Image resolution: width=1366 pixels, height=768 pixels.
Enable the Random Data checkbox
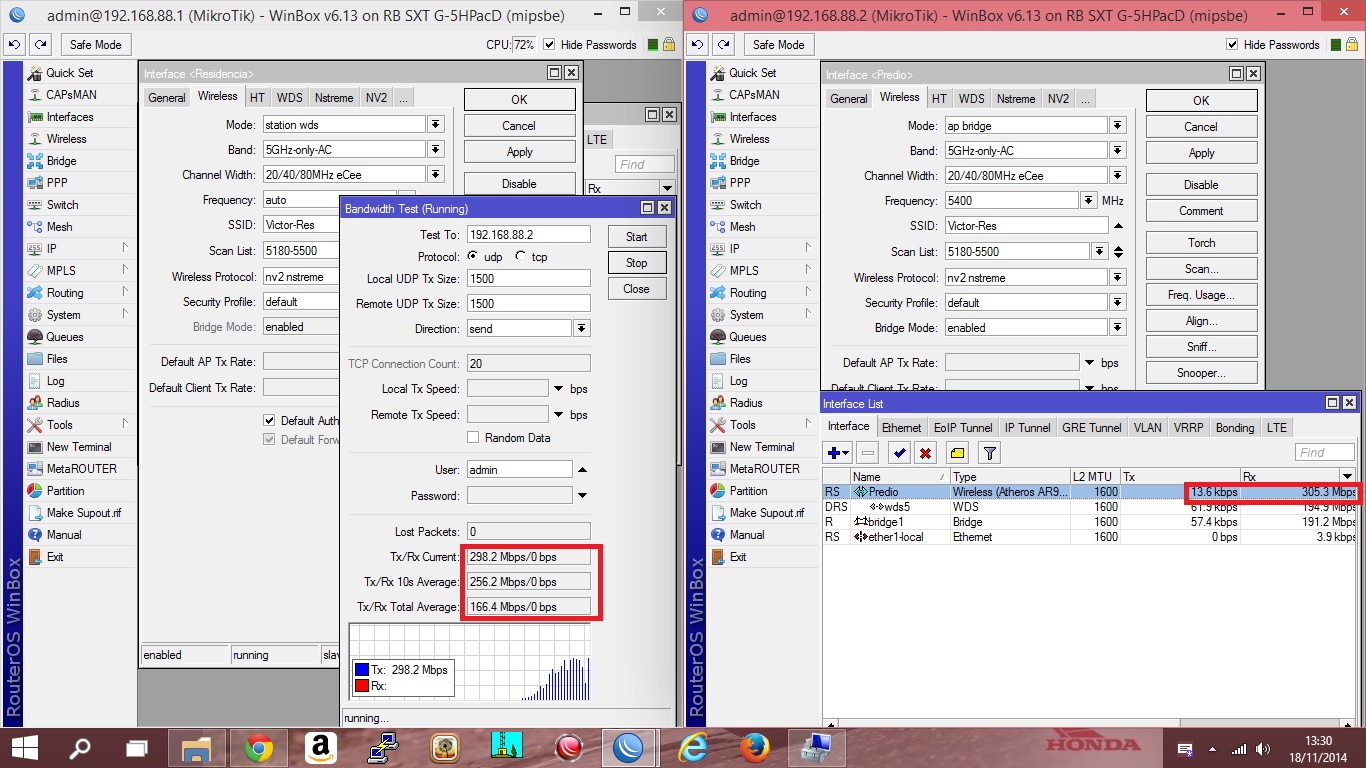473,438
